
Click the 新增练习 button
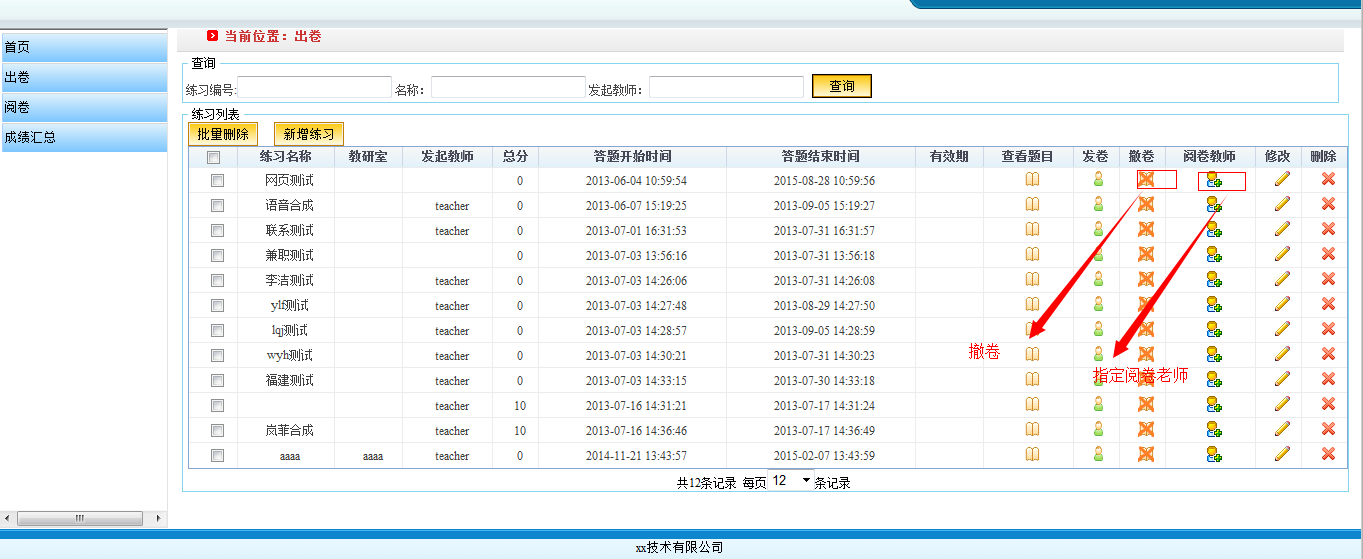tap(309, 133)
